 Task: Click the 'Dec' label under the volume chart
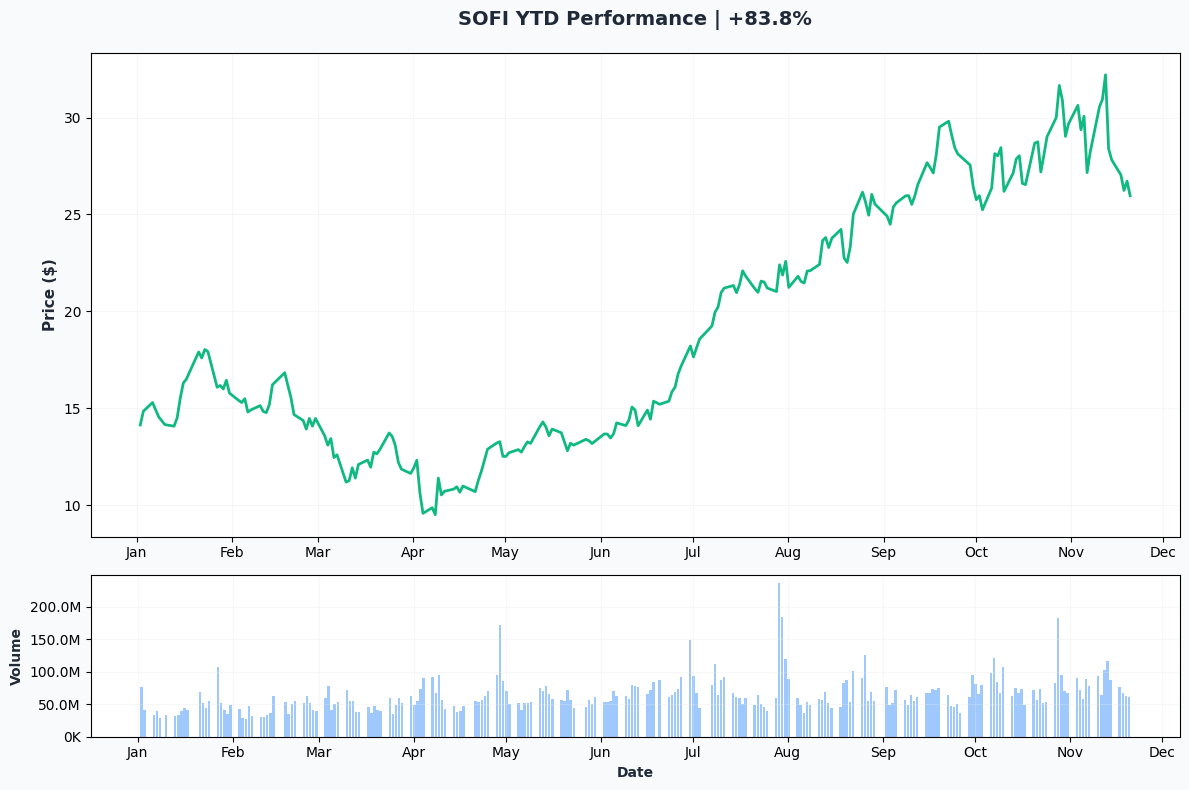(x=1162, y=753)
